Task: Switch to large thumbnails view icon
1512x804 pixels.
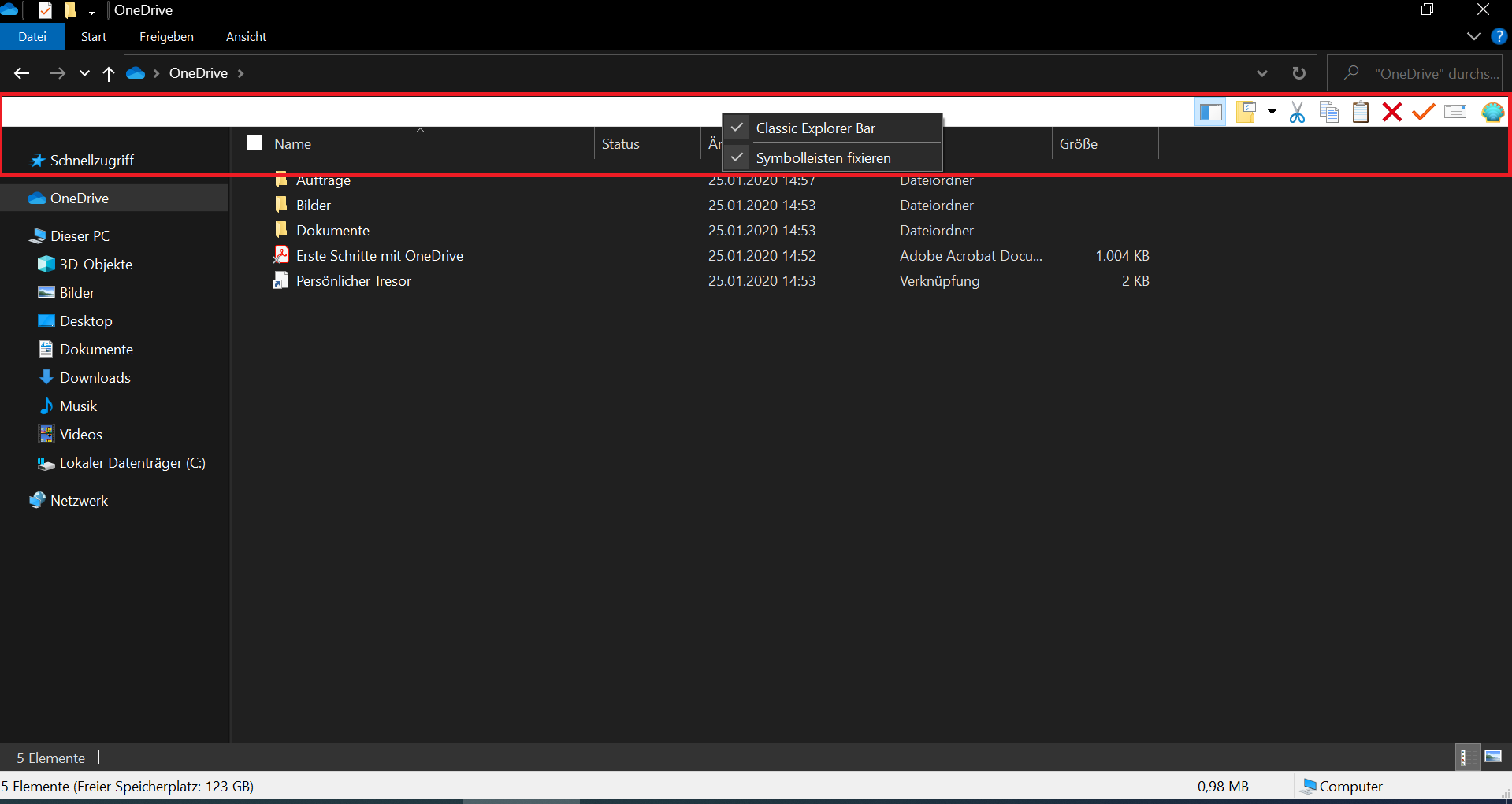Action: click(1493, 757)
